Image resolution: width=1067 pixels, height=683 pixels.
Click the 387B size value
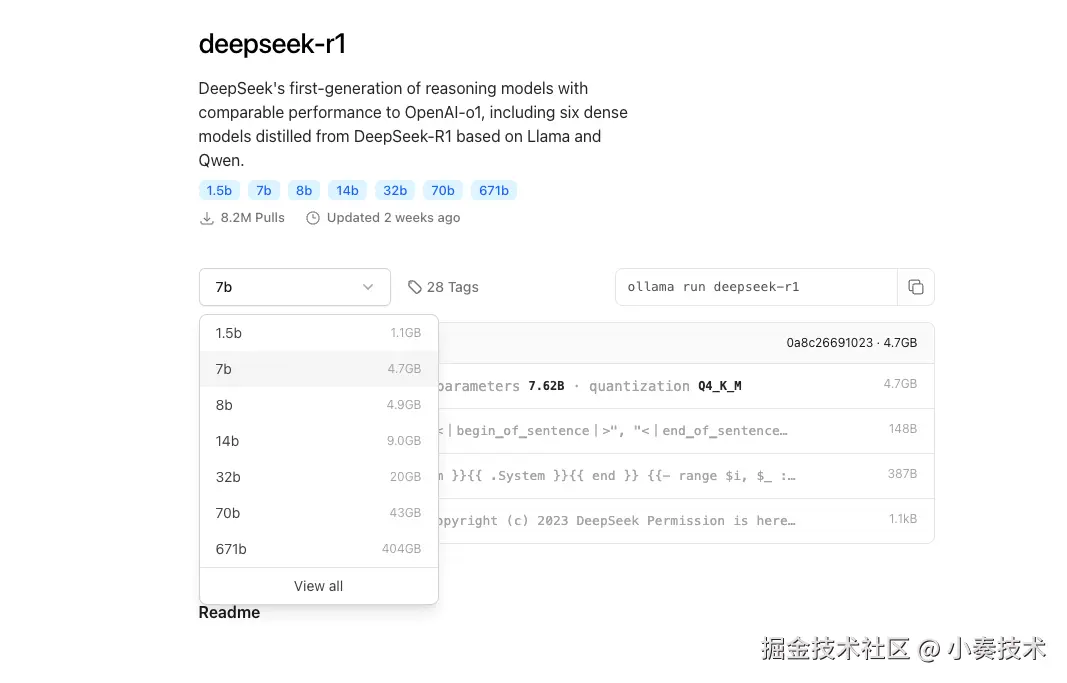902,473
